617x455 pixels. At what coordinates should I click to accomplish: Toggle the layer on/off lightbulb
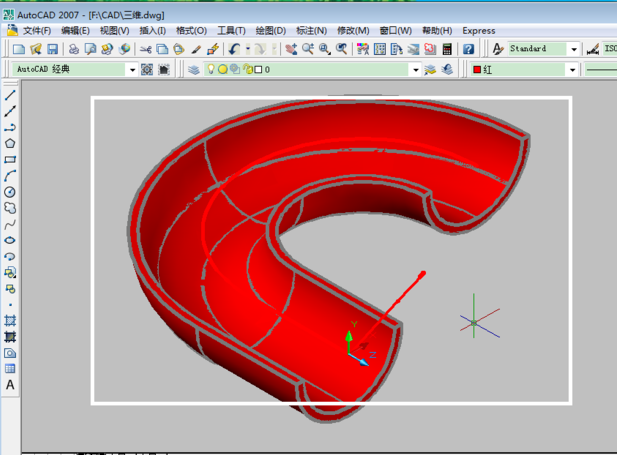pos(211,70)
